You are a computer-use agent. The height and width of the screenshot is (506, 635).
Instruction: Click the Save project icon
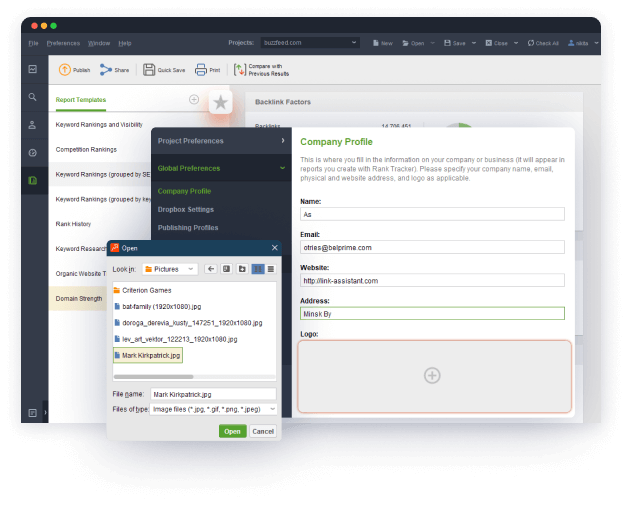[x=447, y=43]
